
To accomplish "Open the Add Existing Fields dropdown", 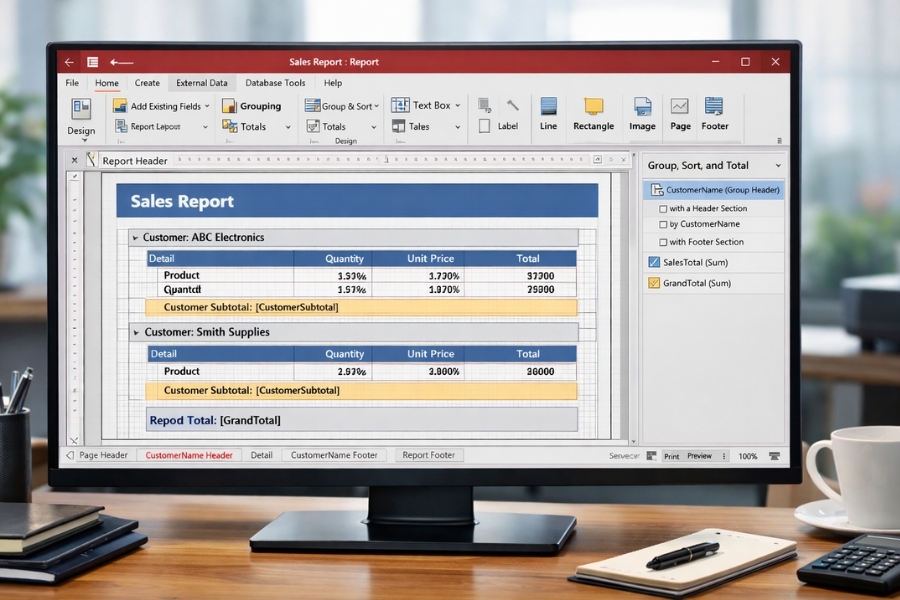I will click(x=207, y=106).
